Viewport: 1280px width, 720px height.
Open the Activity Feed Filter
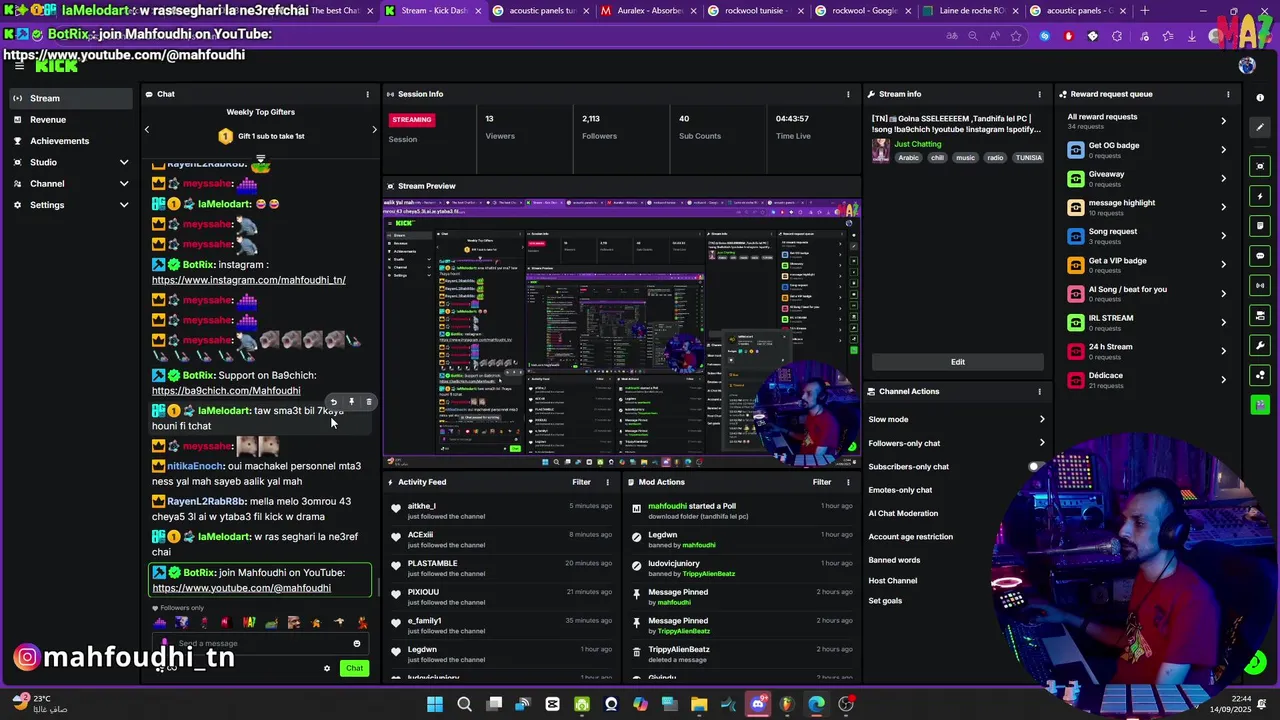(581, 482)
